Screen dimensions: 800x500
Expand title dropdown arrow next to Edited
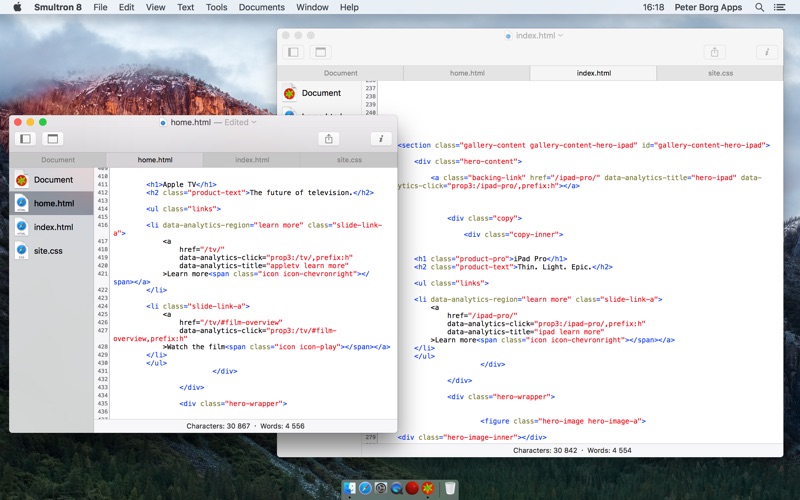point(254,122)
